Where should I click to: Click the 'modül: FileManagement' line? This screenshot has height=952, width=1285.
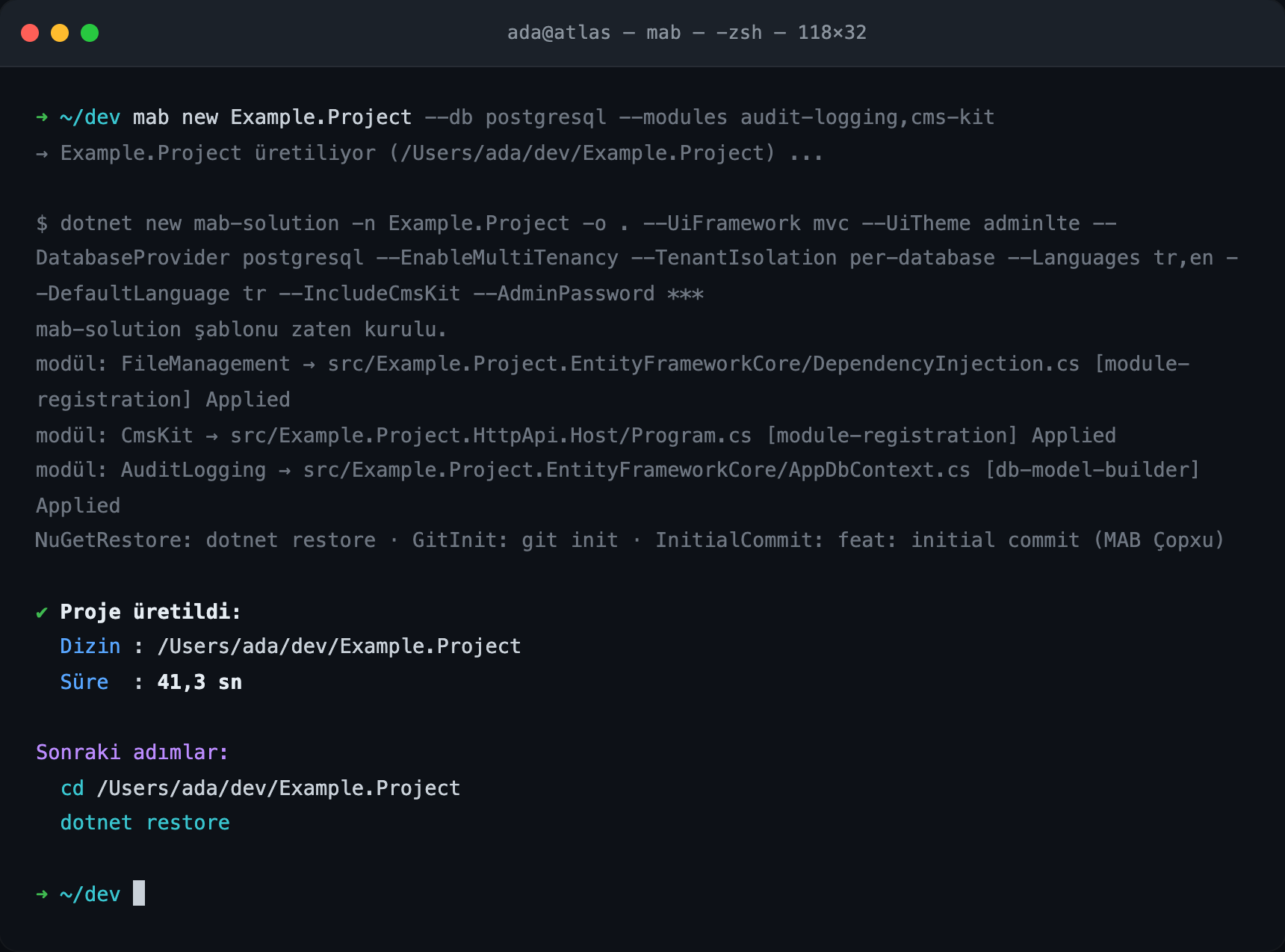pyautogui.click(x=613, y=381)
